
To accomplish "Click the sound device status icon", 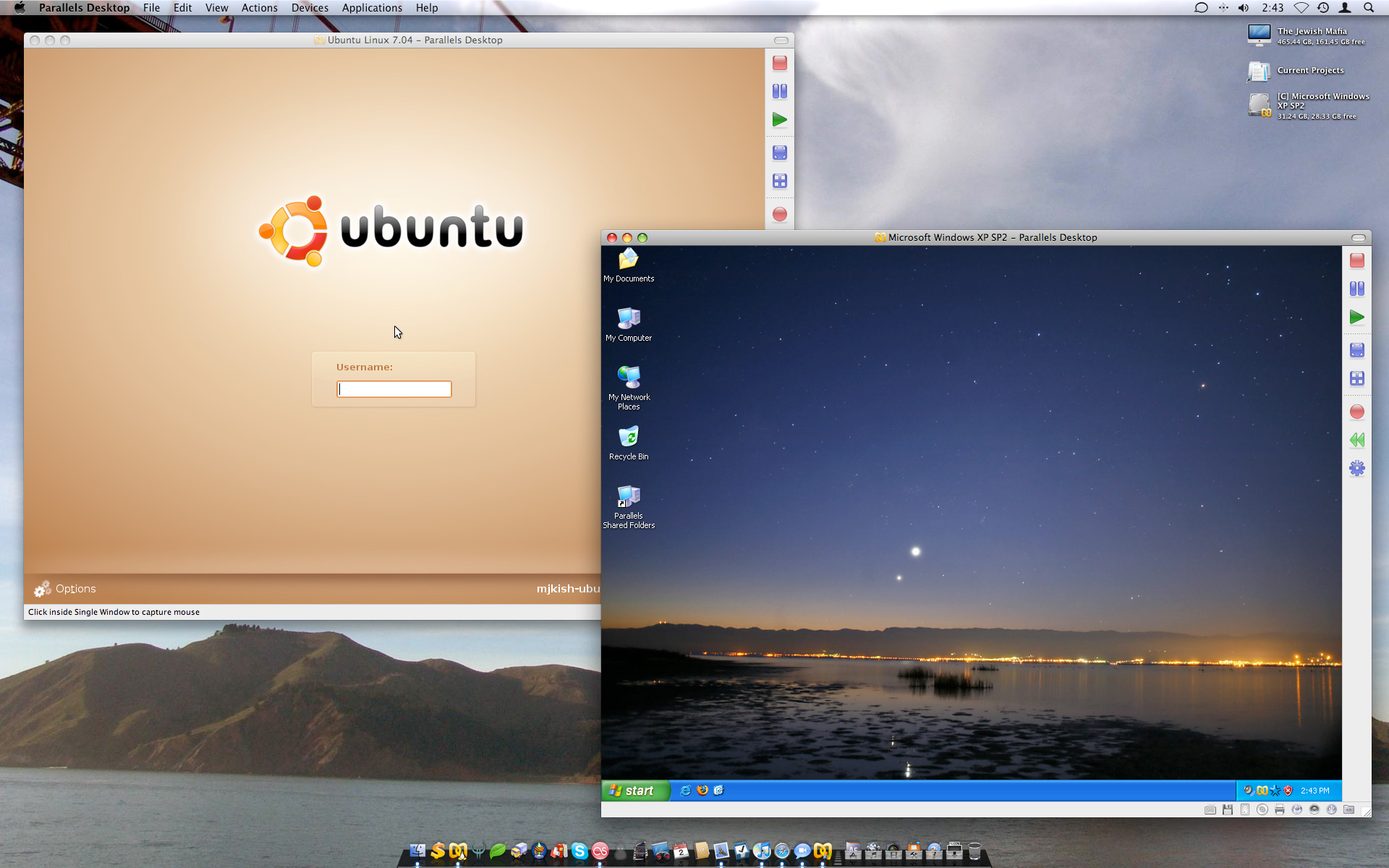I will [x=1314, y=809].
